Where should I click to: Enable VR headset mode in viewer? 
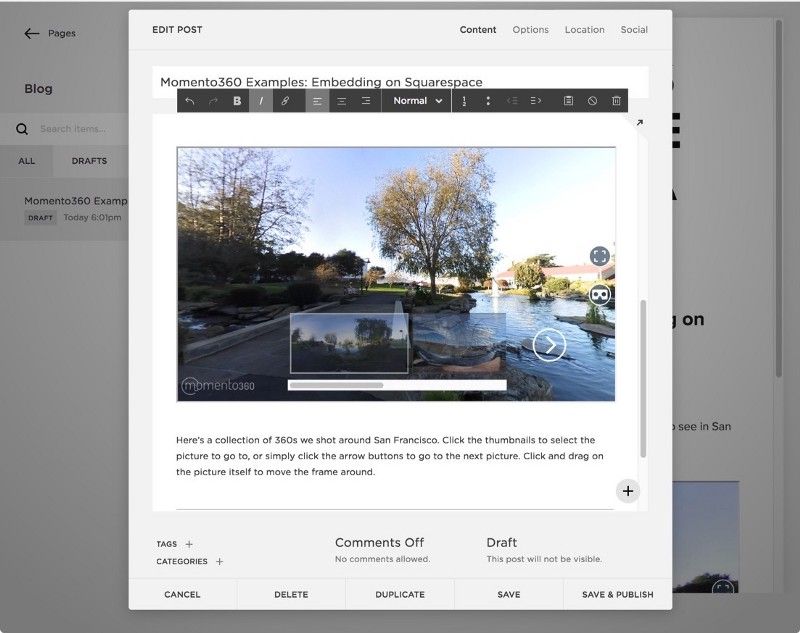point(600,295)
